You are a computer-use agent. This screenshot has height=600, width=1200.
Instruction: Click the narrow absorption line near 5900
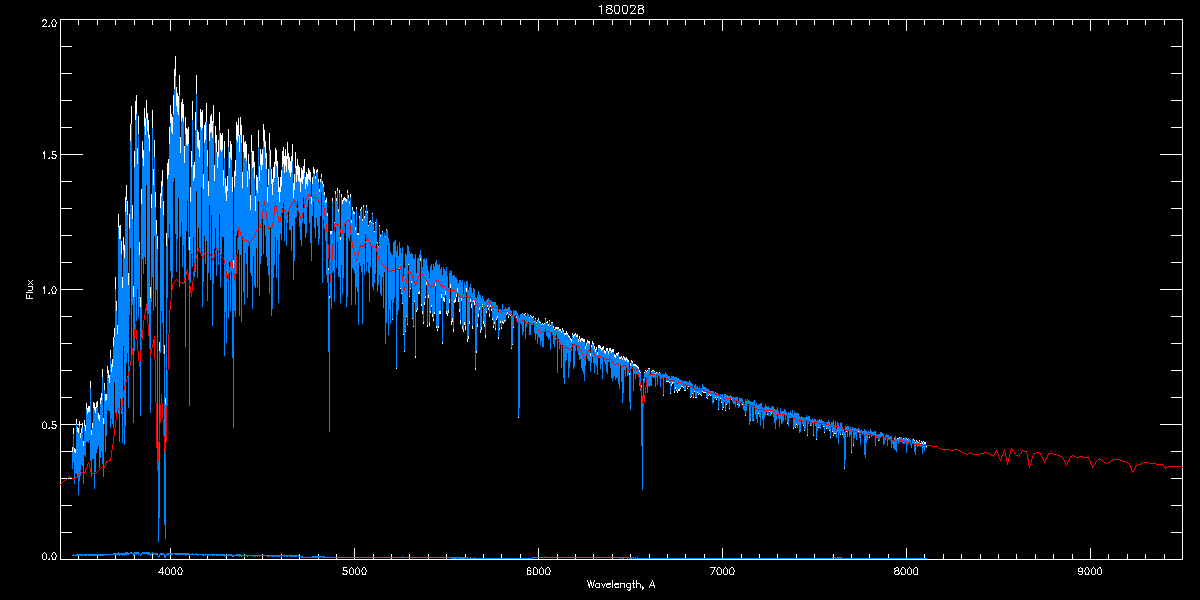(x=518, y=415)
